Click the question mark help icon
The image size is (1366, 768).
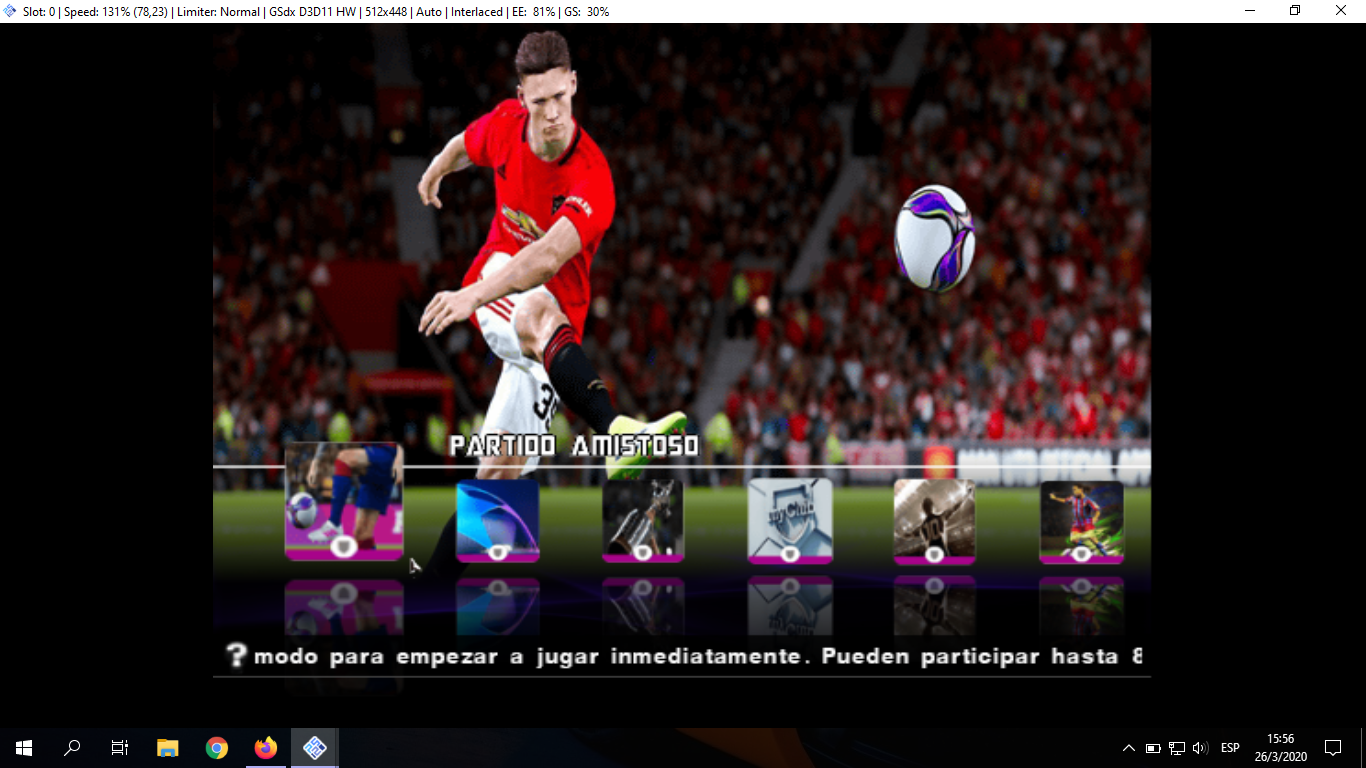point(236,656)
